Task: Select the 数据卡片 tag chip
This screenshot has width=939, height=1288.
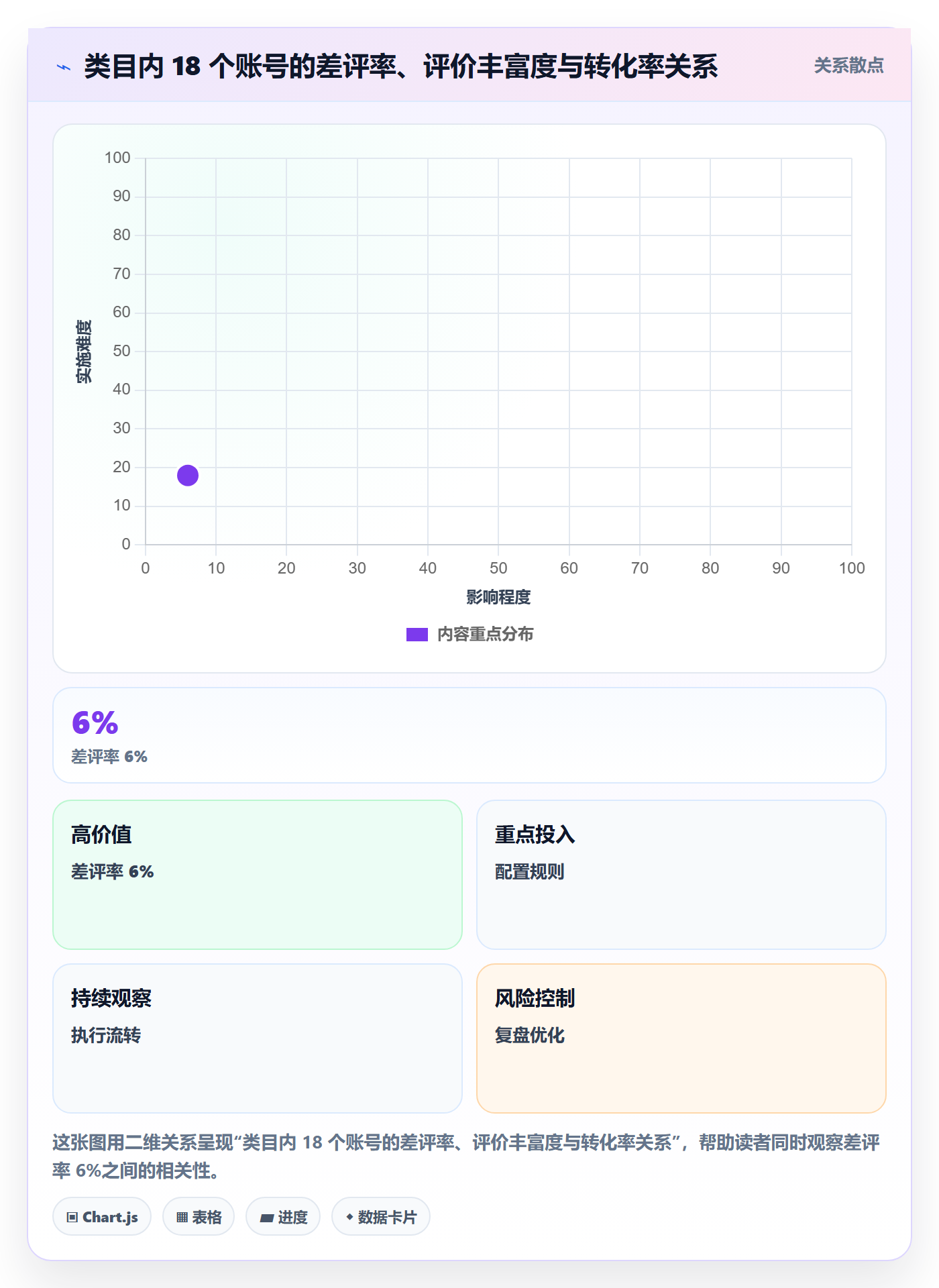Action: click(381, 1216)
